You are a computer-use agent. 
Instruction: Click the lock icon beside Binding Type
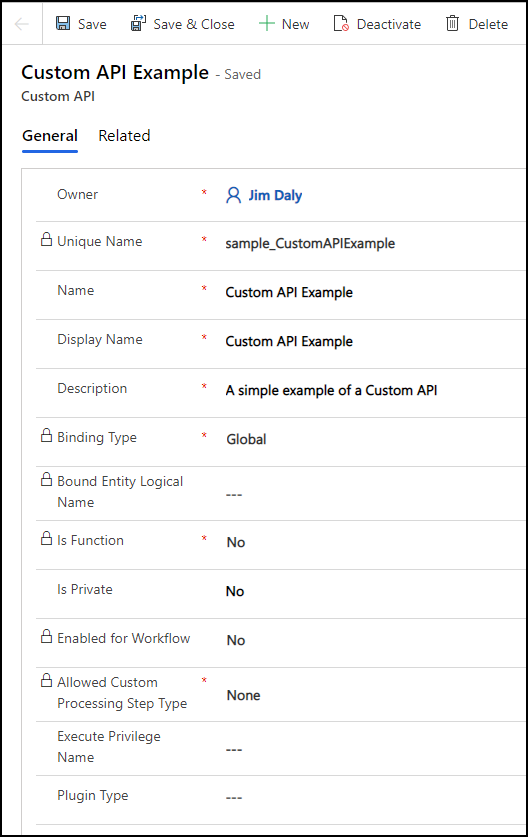point(46,435)
